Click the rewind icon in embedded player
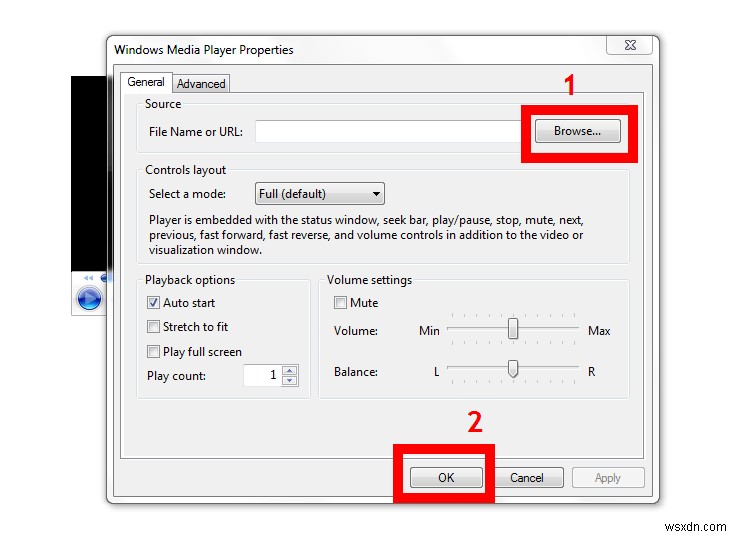 (x=88, y=278)
